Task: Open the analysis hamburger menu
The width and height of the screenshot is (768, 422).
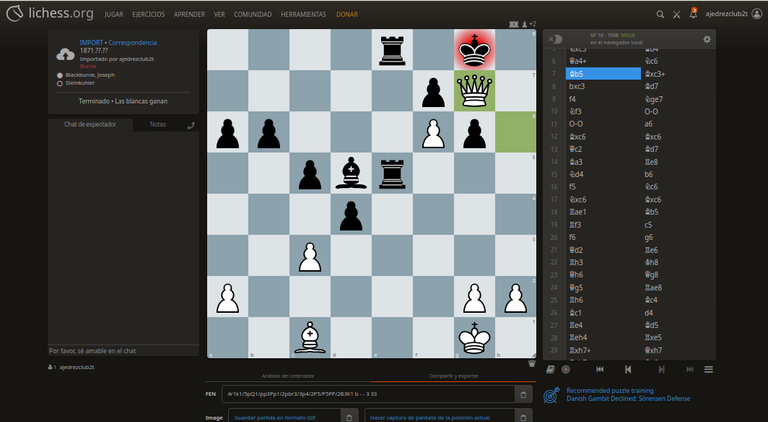Action: 709,370
